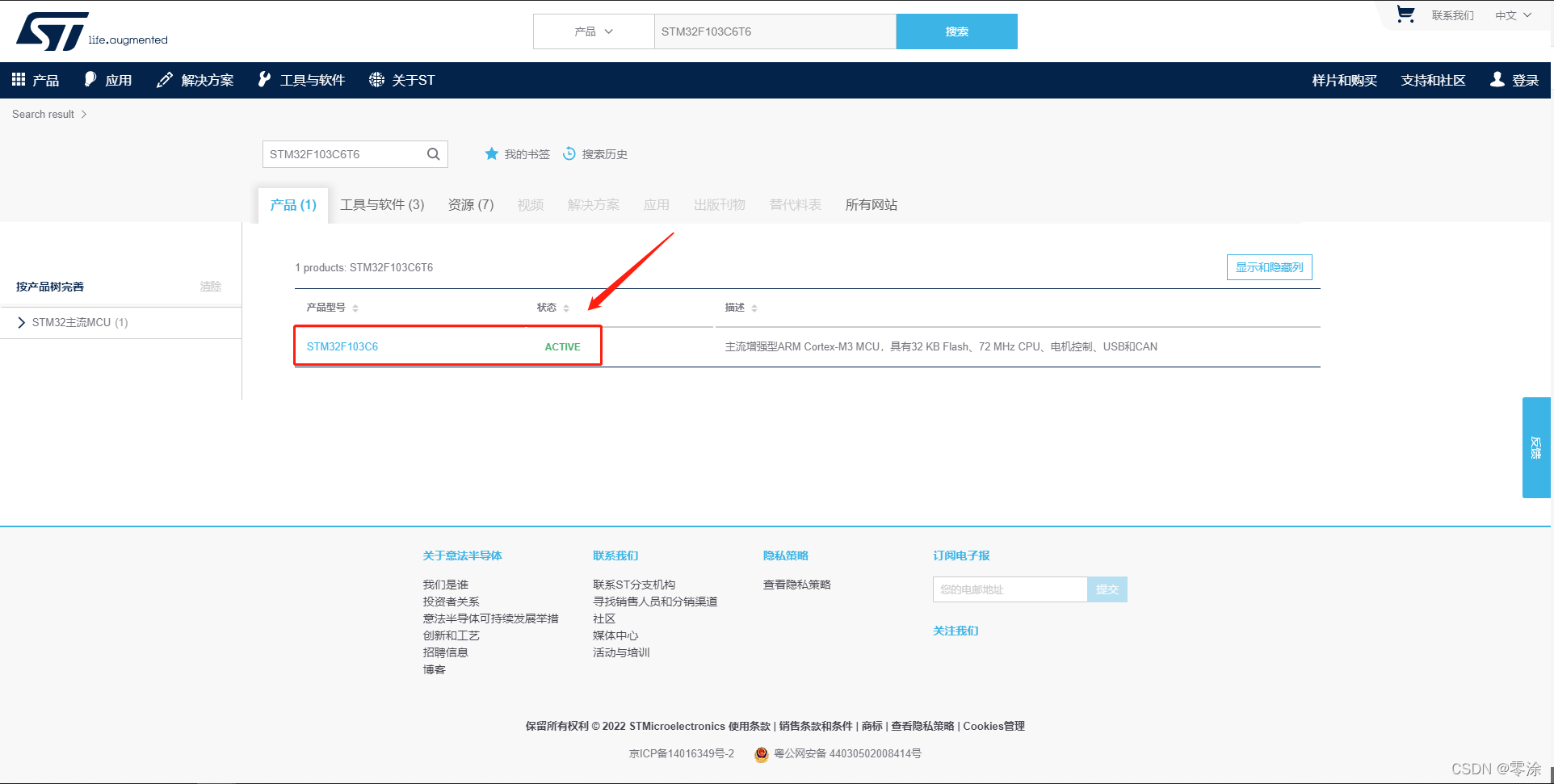Click the police badge icon in footer
Image resolution: width=1554 pixels, height=784 pixels.
point(761,754)
